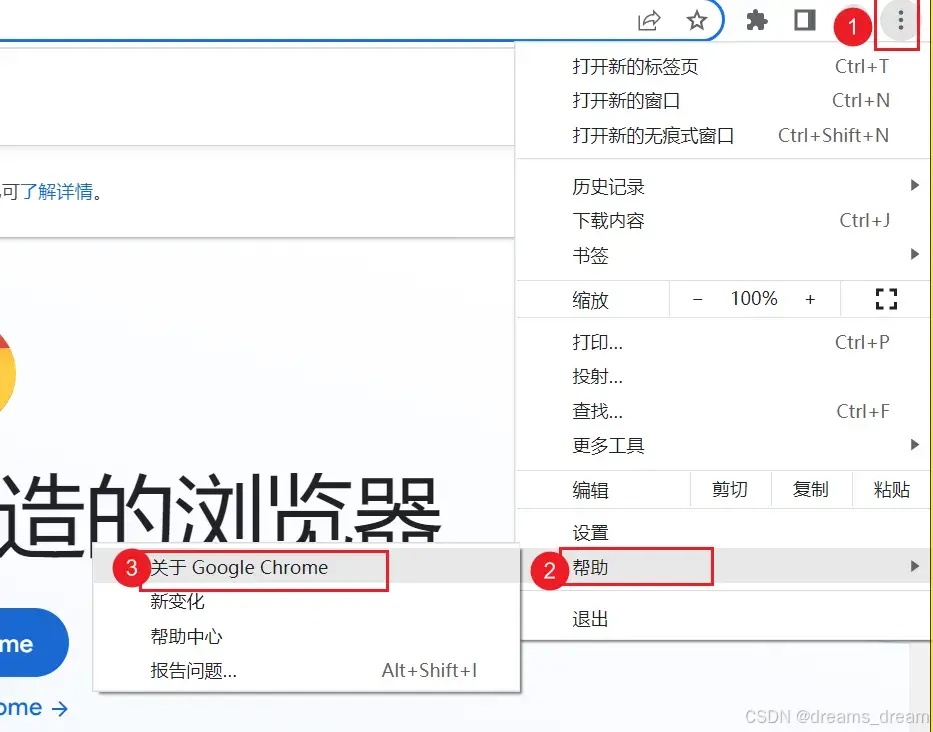Choose 退出 to quit Chrome
This screenshot has width=933, height=732.
click(724, 619)
